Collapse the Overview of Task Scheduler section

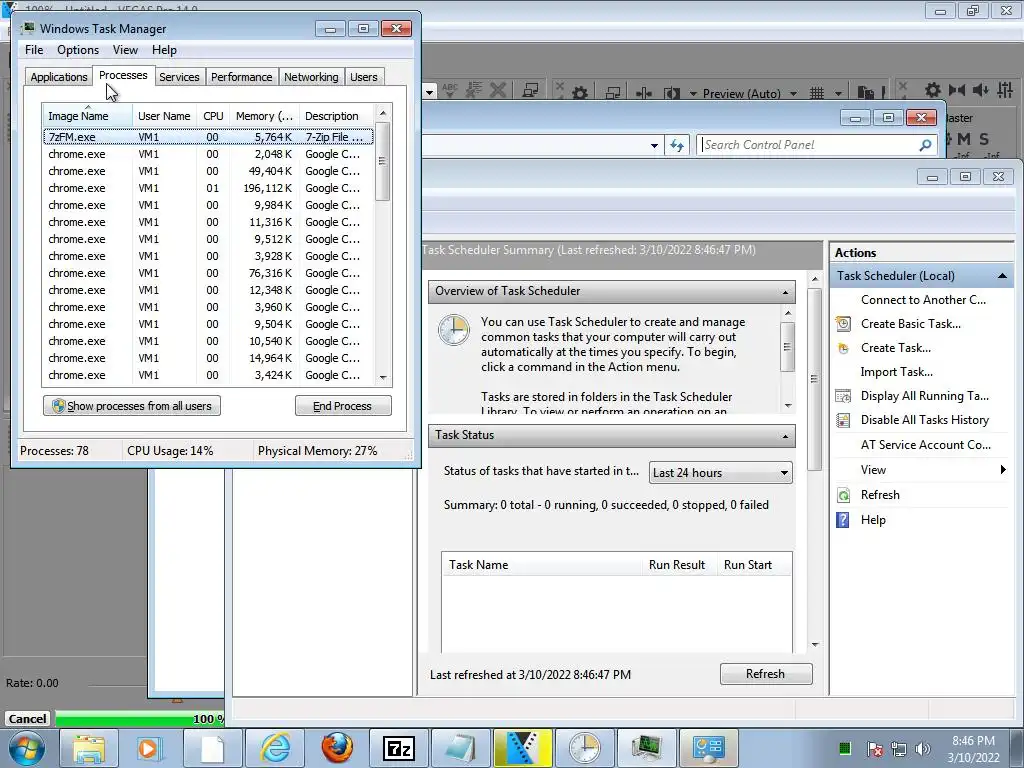[x=785, y=292]
